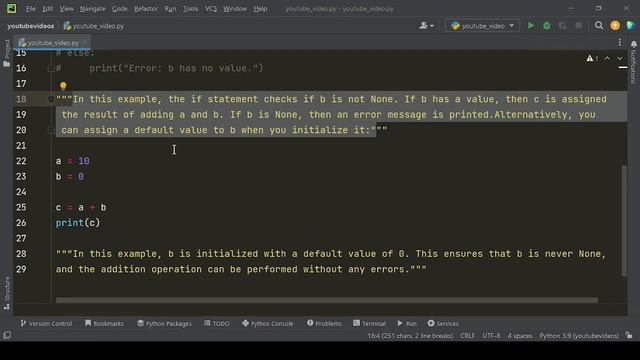Open Python Console tool window
This screenshot has height=360, width=640.
pyautogui.click(x=268, y=323)
